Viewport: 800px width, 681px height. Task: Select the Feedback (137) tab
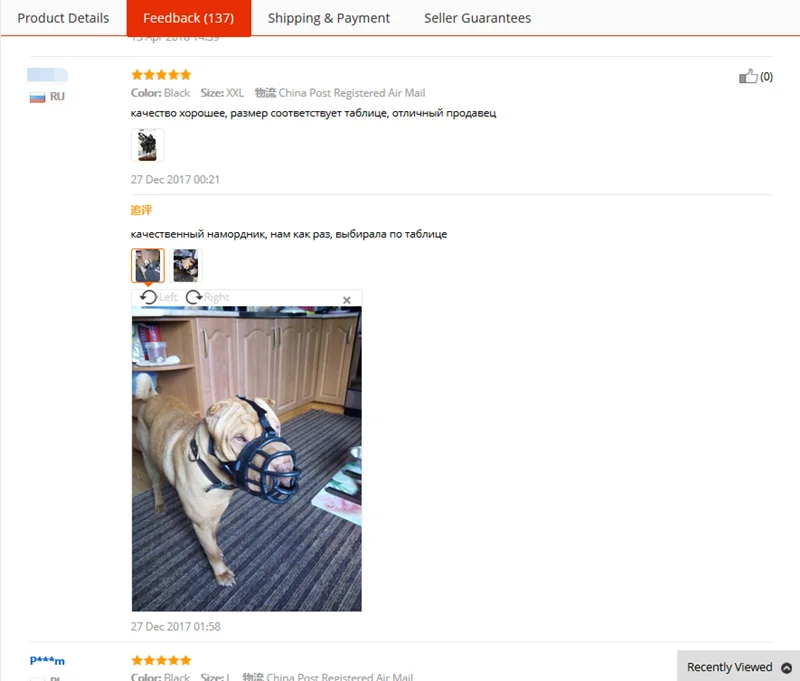click(x=189, y=18)
